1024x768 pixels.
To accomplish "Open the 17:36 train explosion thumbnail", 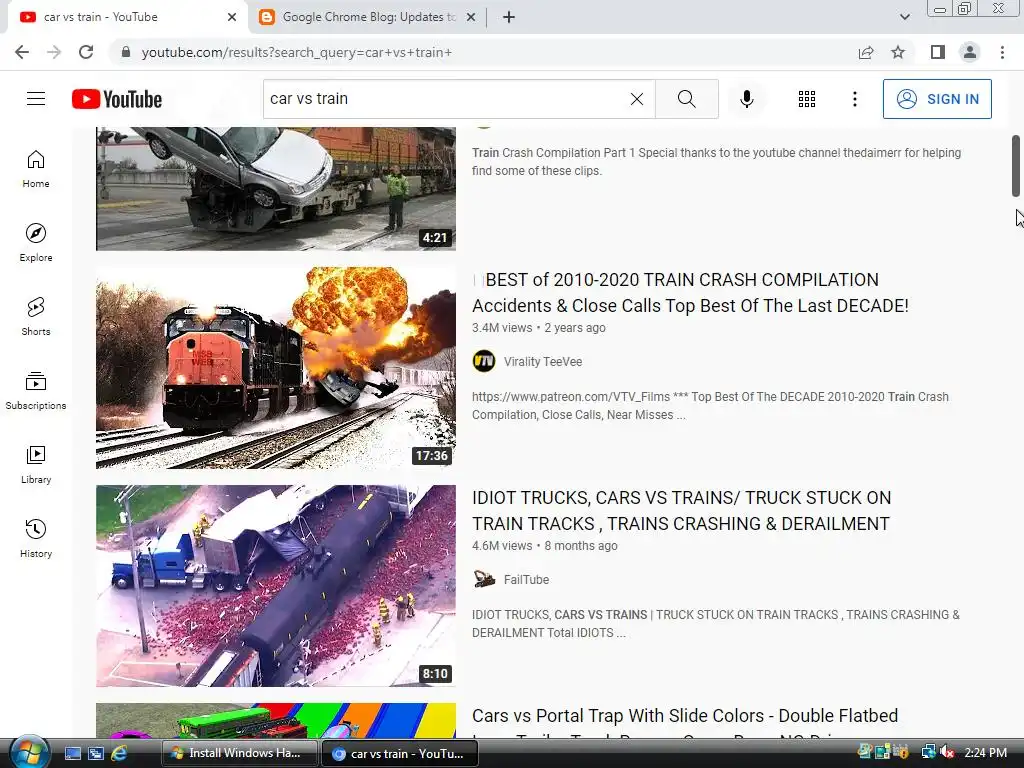I will [x=276, y=367].
